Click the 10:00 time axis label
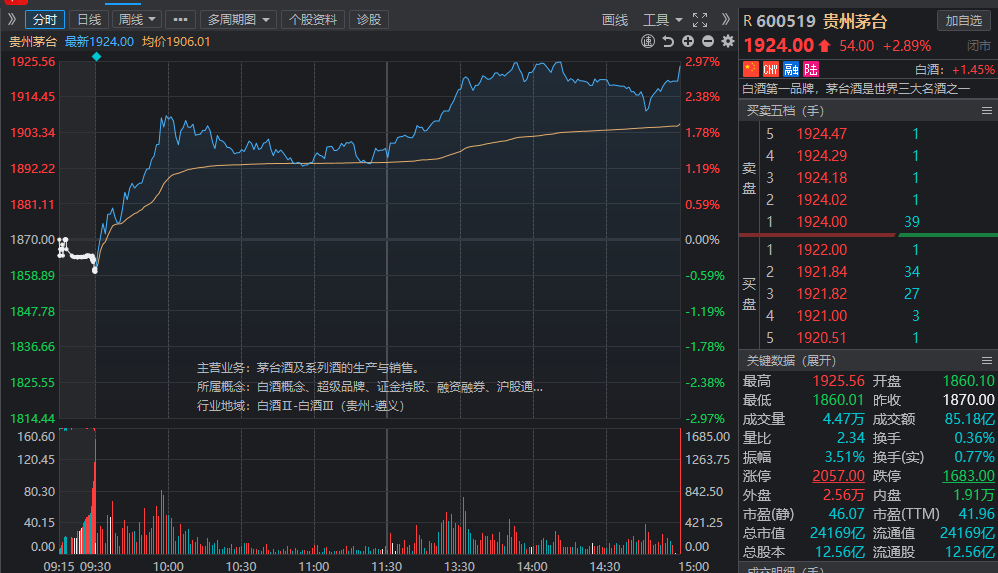998x573 pixels. click(168, 566)
